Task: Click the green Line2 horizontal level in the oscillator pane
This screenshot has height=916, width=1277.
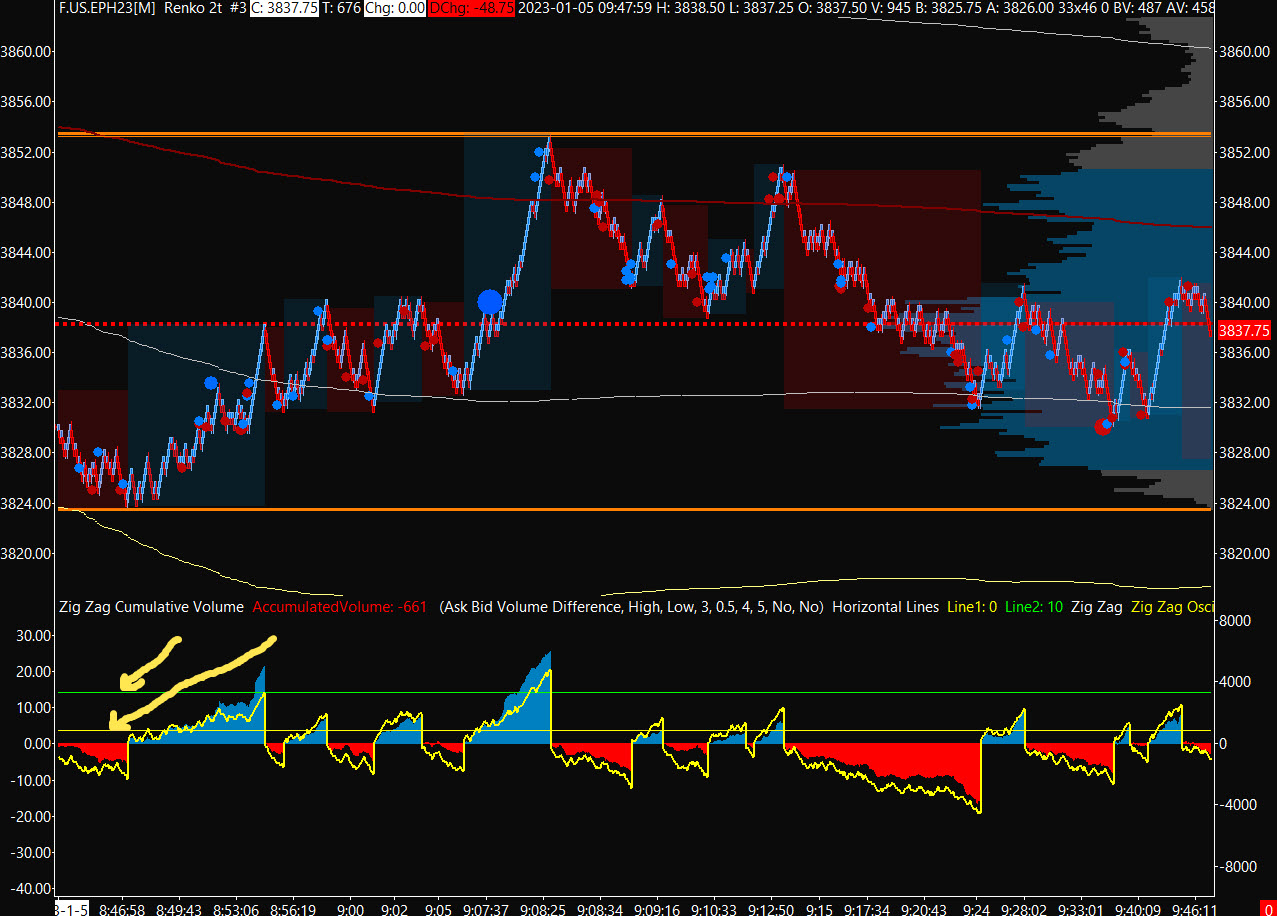Action: [x=634, y=692]
